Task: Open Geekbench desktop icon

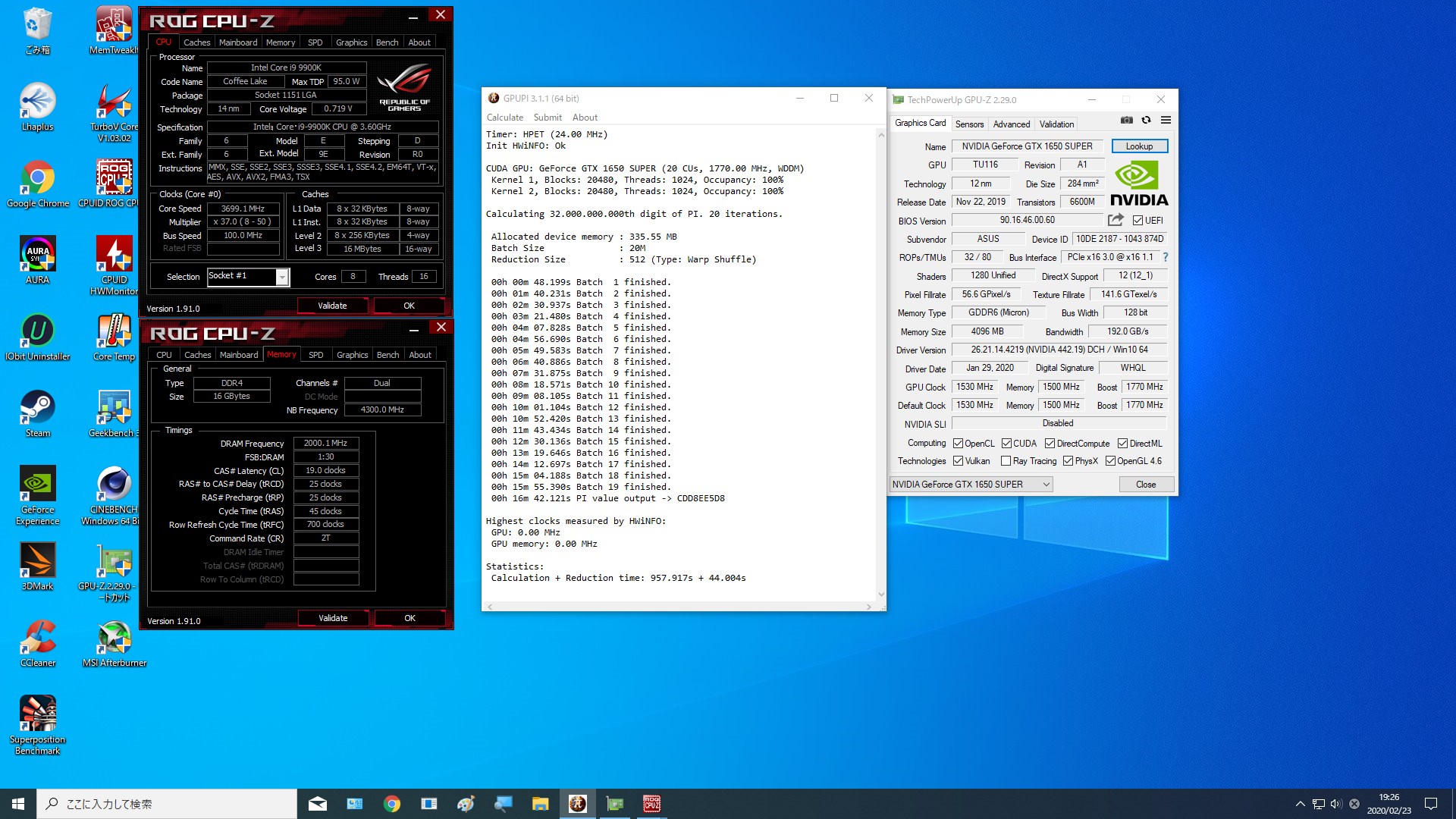Action: pos(114,414)
